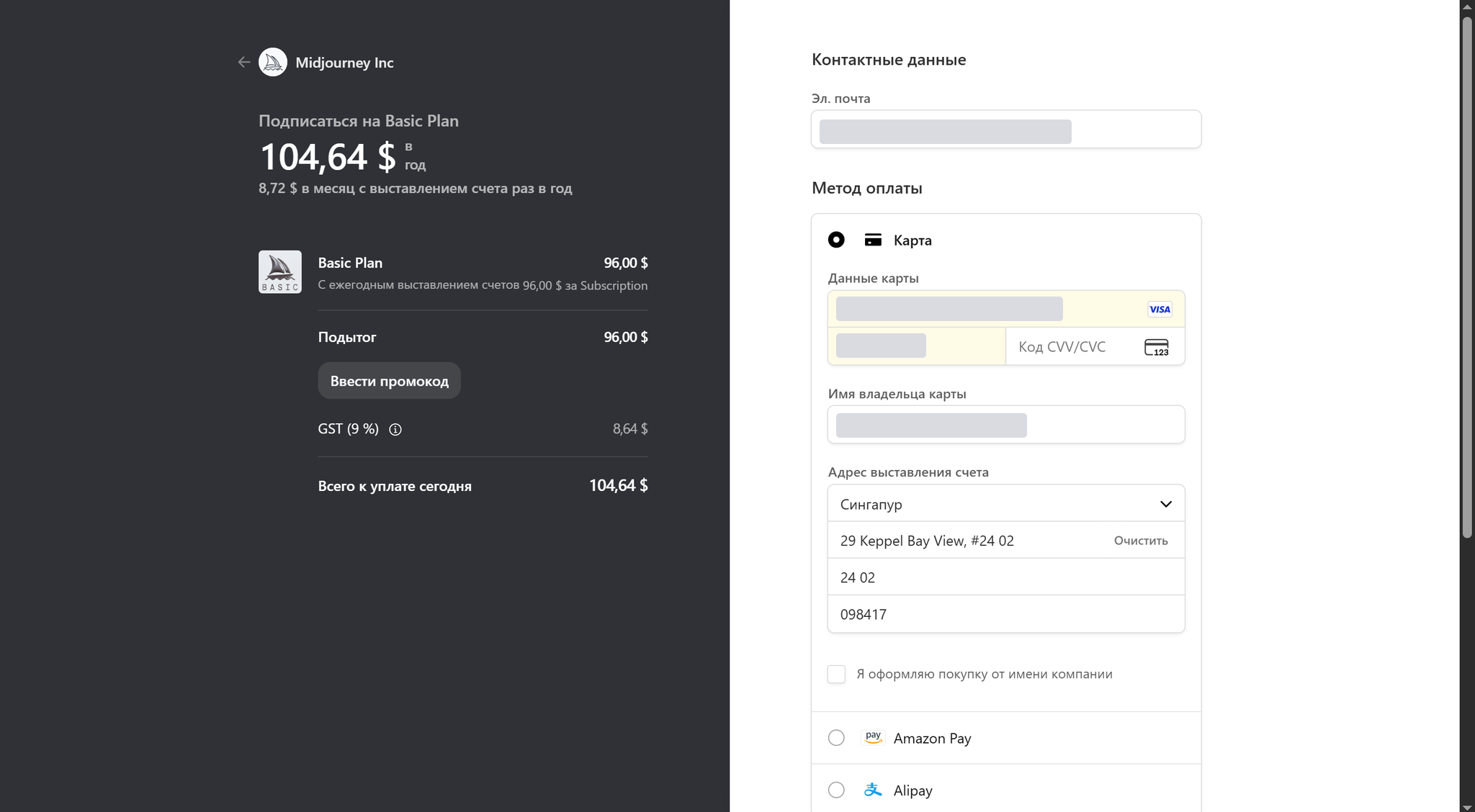Click the Всего к уплате сегодня label
This screenshot has height=812, width=1475.
pos(395,486)
